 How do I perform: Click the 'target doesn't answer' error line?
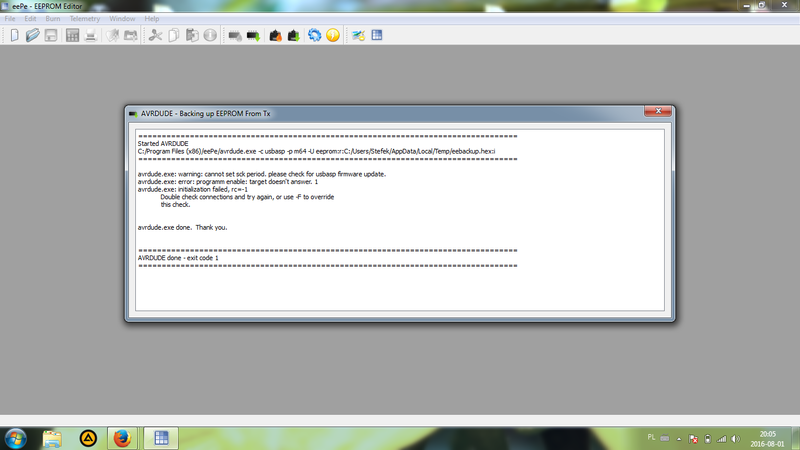click(228, 182)
